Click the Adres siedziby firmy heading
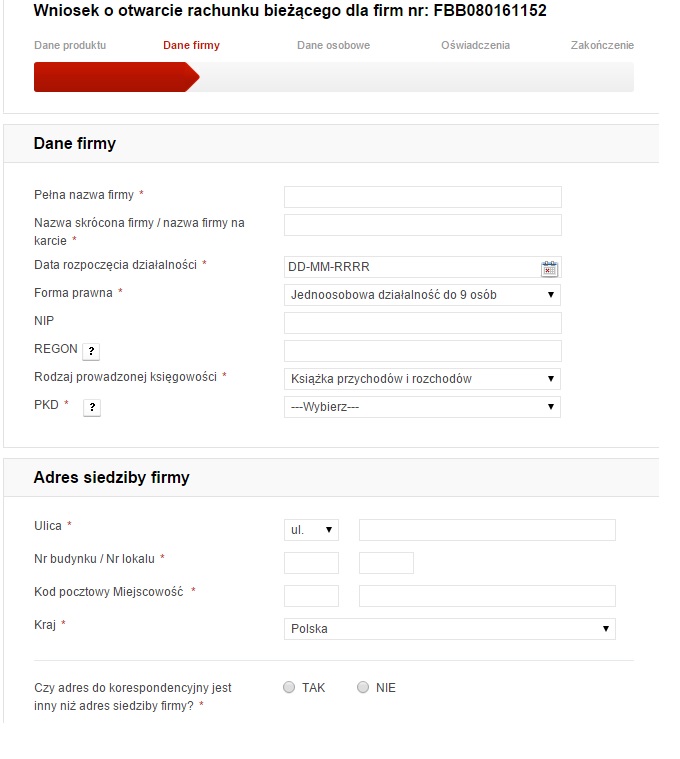Viewport: 680px width, 759px height. click(111, 478)
